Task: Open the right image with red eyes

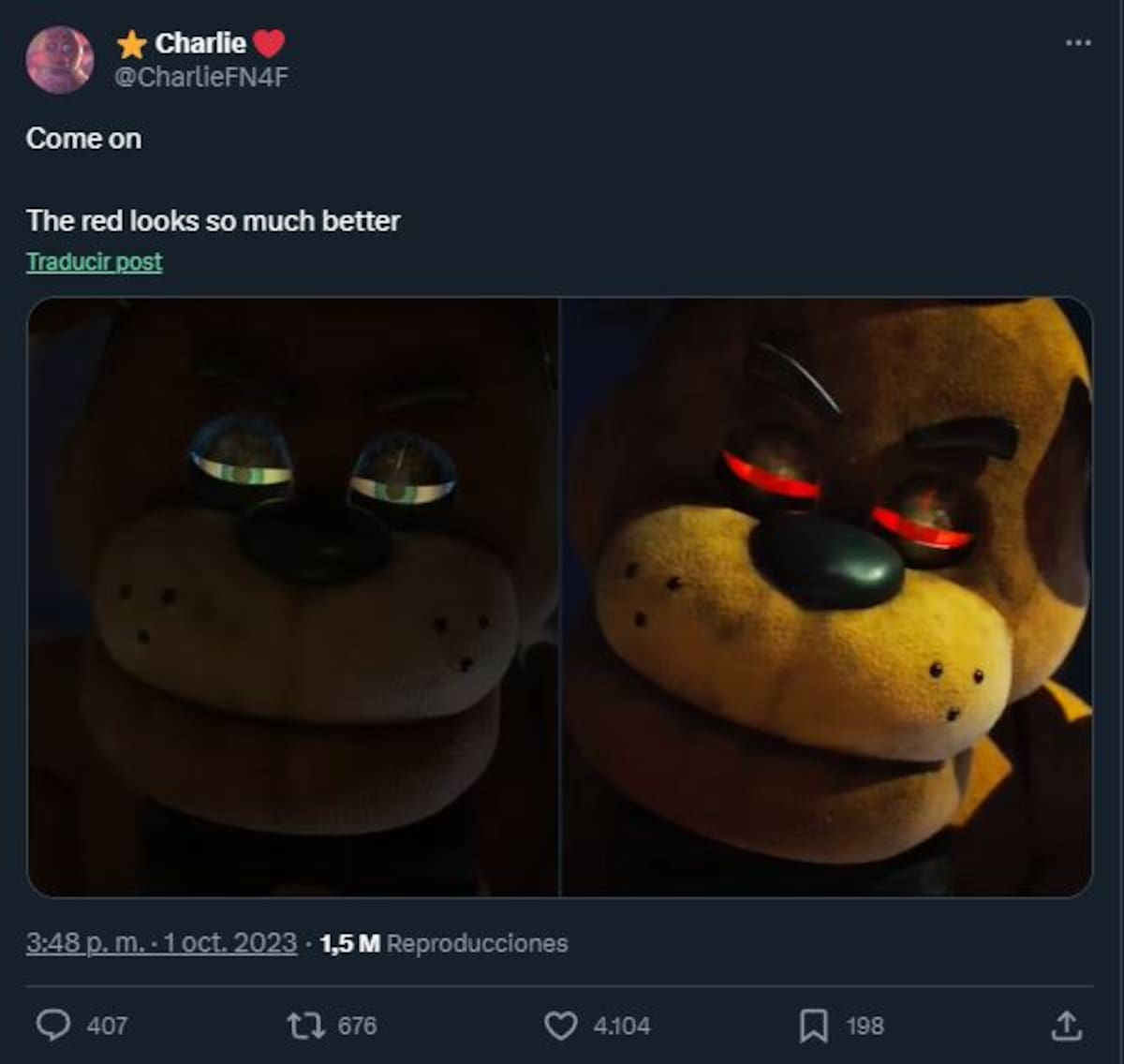Action: 827,597
